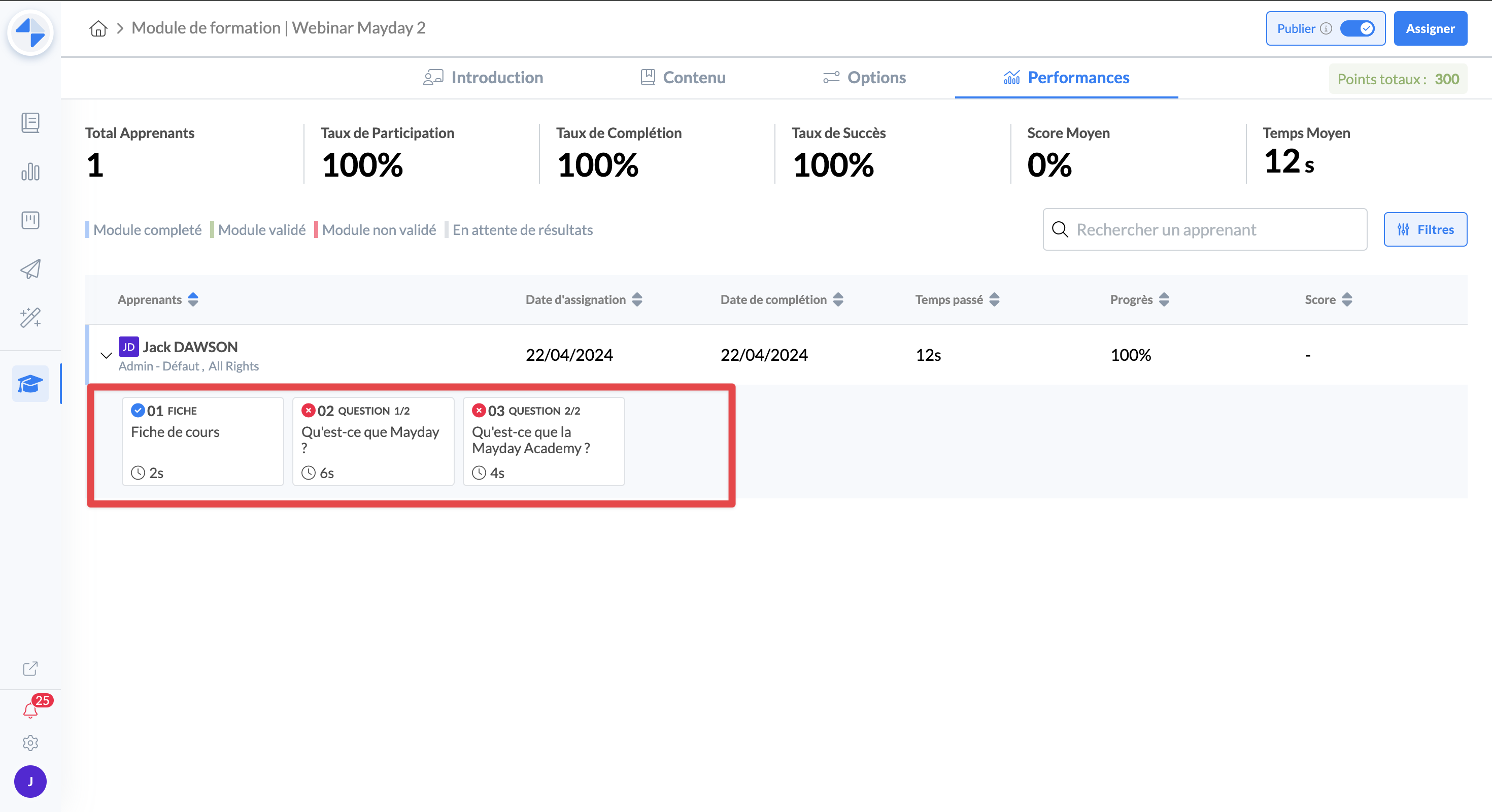Open the Filtres button
Viewport: 1492px width, 812px height.
[1425, 229]
